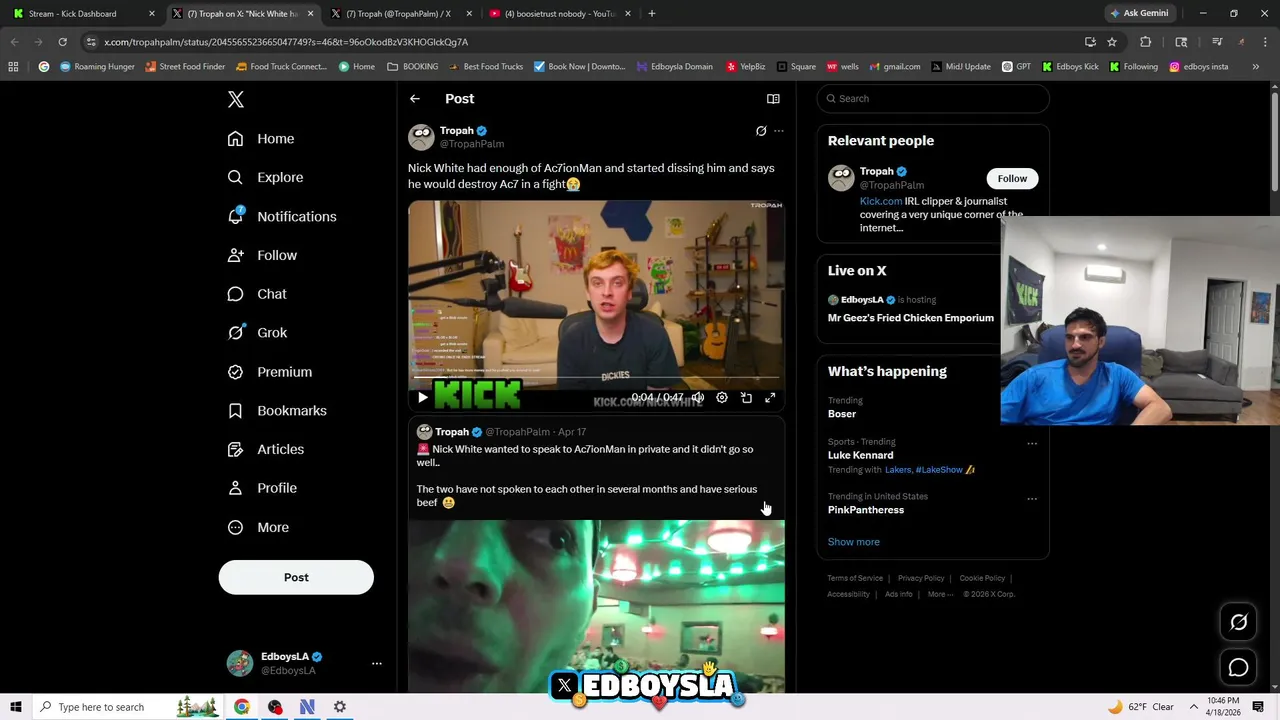Open the floating chat messages button
The height and width of the screenshot is (720, 1280).
point(1238,667)
